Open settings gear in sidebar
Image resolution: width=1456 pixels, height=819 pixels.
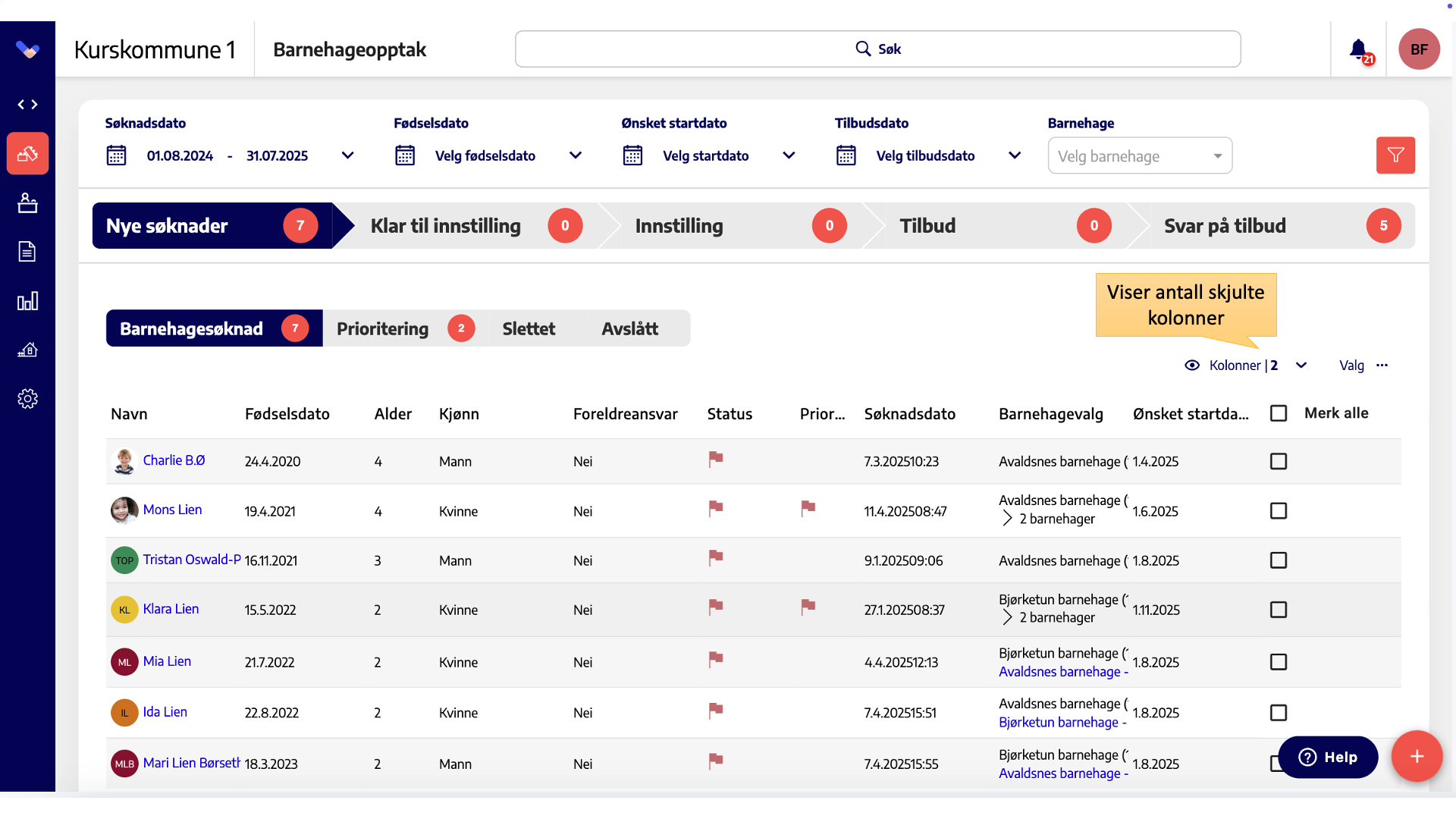pyautogui.click(x=27, y=399)
